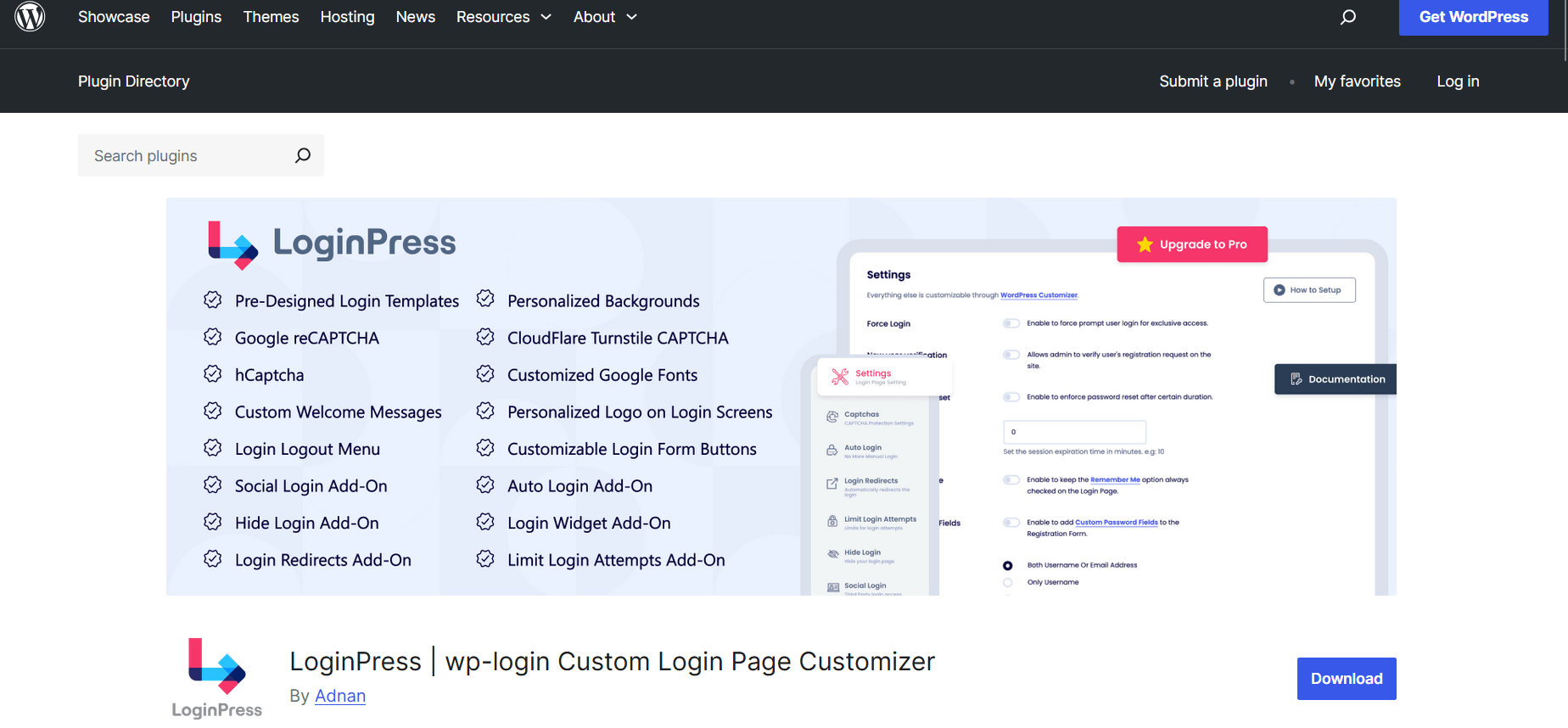Toggle the Force Login switch
The image size is (1568, 728).
tap(1011, 323)
